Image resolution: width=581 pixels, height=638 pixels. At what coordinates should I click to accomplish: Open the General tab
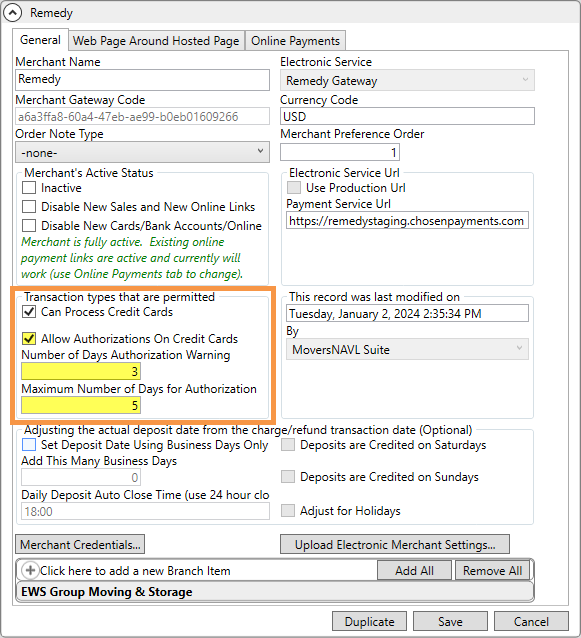click(40, 40)
